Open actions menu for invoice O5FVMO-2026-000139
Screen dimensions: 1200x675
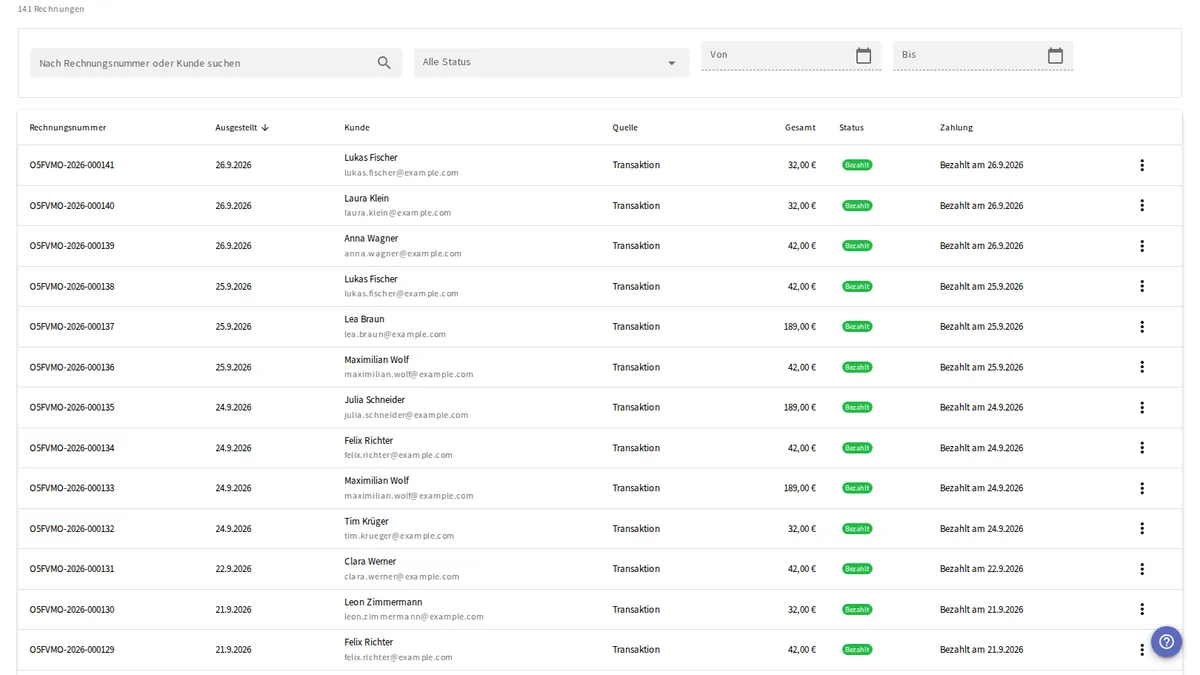tap(1142, 246)
